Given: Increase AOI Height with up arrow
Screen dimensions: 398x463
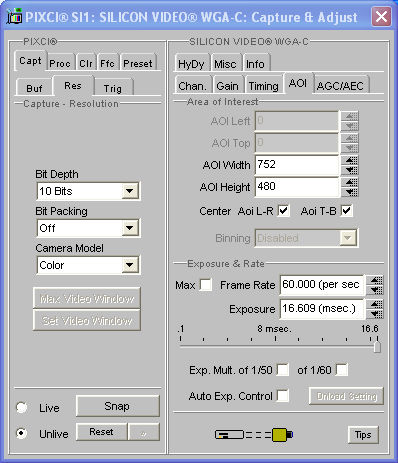Looking at the screenshot, I should click(350, 182).
